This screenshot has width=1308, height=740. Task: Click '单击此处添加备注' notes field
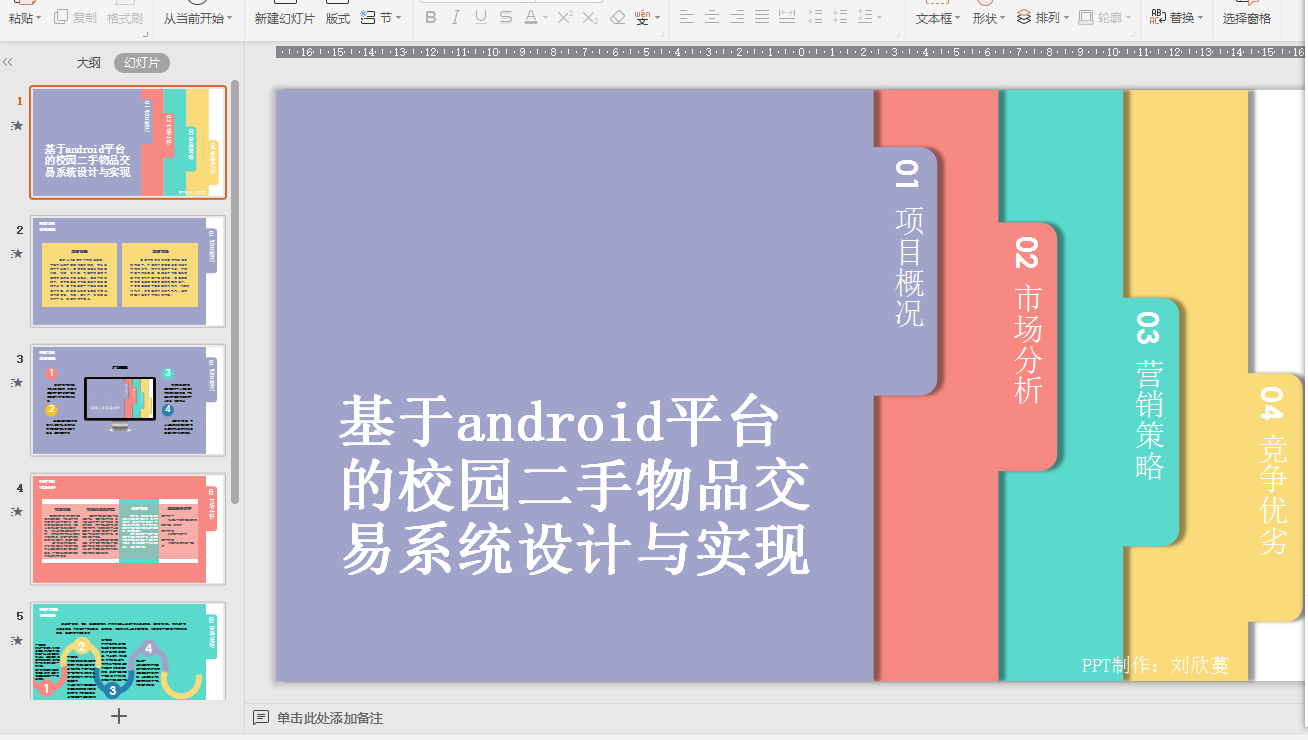[x=330, y=718]
